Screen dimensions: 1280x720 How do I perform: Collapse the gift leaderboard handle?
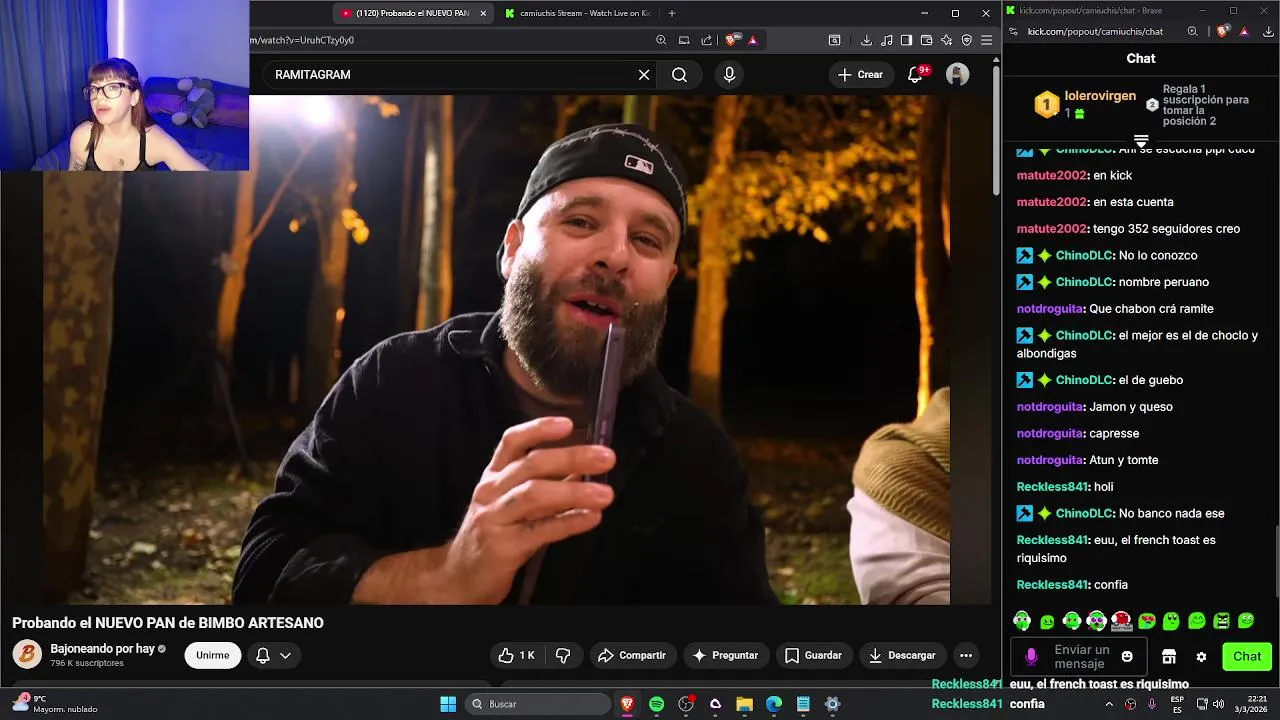tap(1141, 141)
